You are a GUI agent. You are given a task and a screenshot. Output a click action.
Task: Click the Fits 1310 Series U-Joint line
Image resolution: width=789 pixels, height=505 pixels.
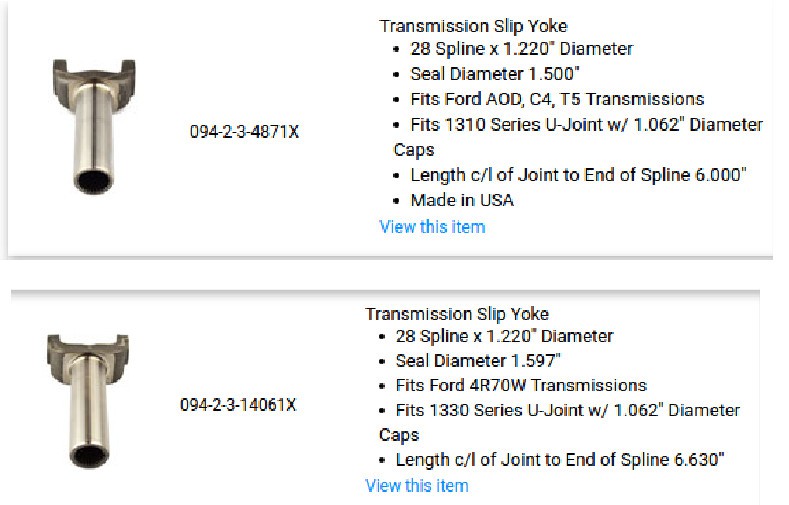tap(586, 125)
